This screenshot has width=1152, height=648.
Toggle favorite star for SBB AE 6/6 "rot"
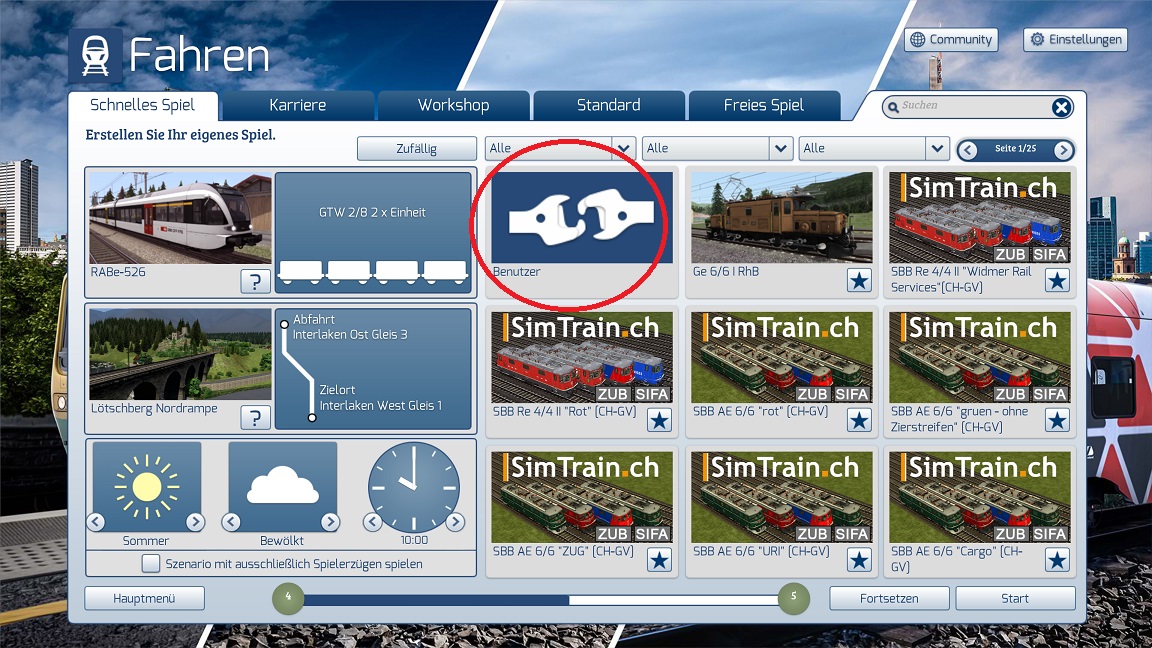[x=859, y=420]
